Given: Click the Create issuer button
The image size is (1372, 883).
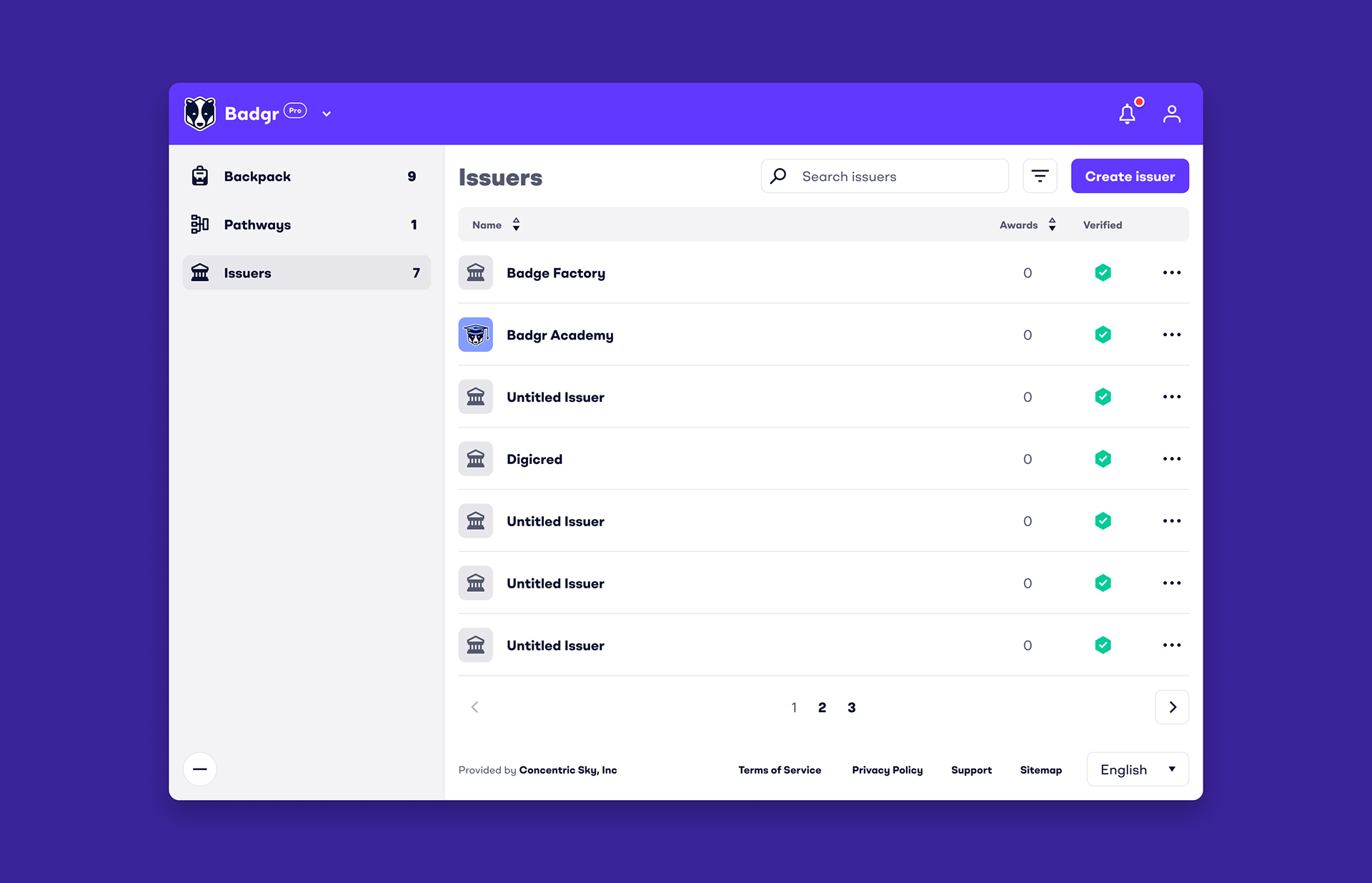Looking at the screenshot, I should tap(1129, 176).
